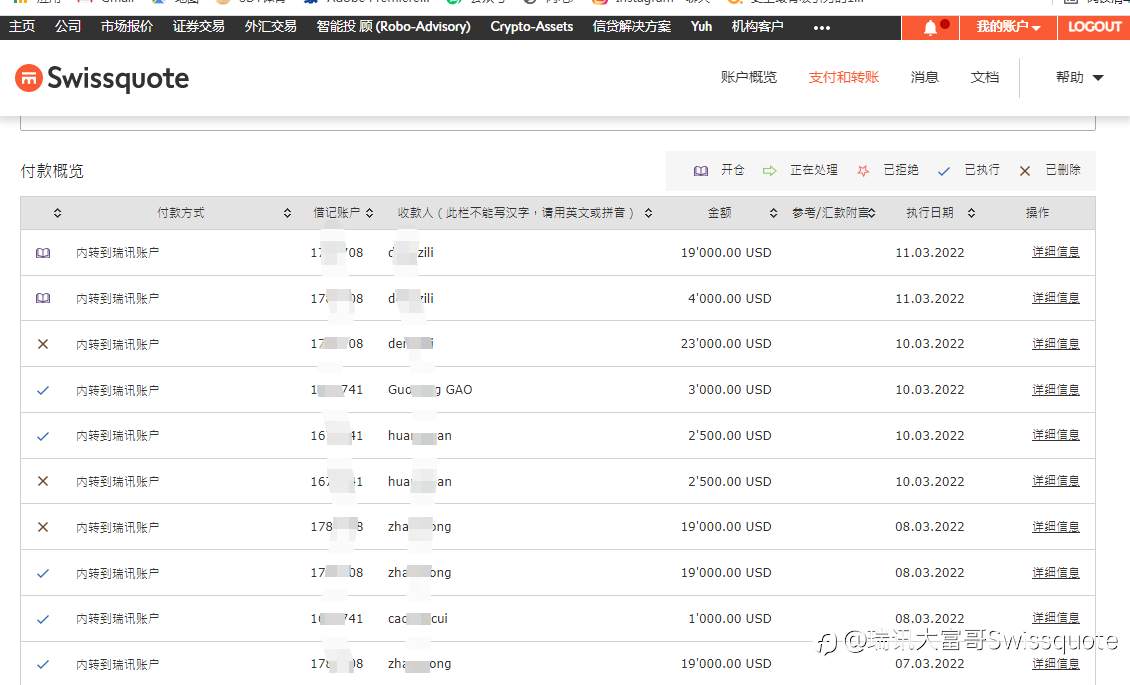
Task: Switch to the 支付和转账 tab
Action: [x=844, y=77]
